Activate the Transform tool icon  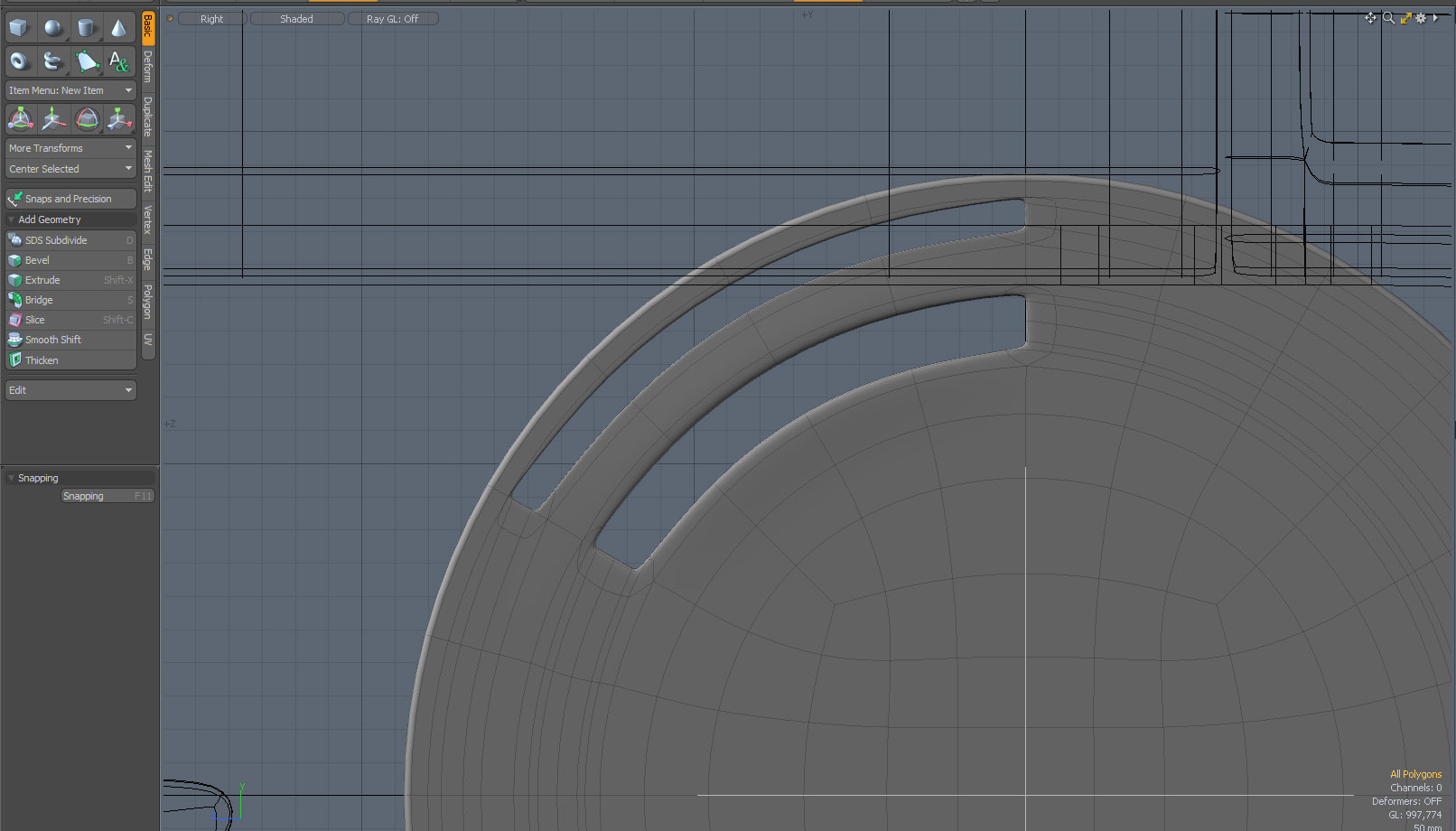(20, 118)
